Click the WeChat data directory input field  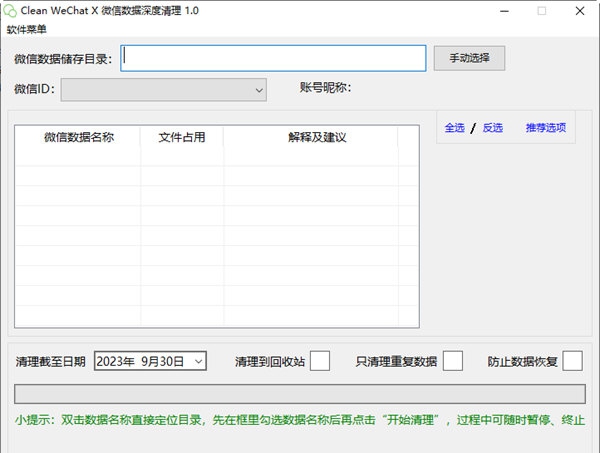pos(273,58)
